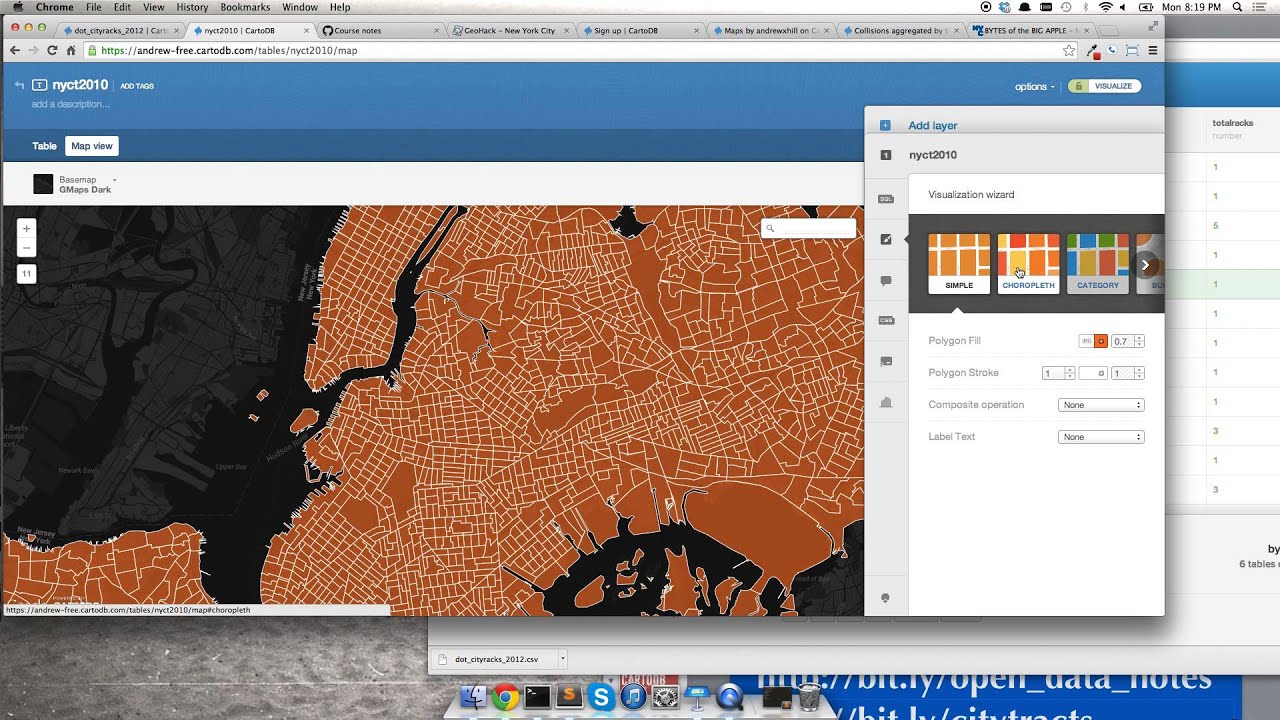Open Chrome hamburger menu

tap(1153, 50)
